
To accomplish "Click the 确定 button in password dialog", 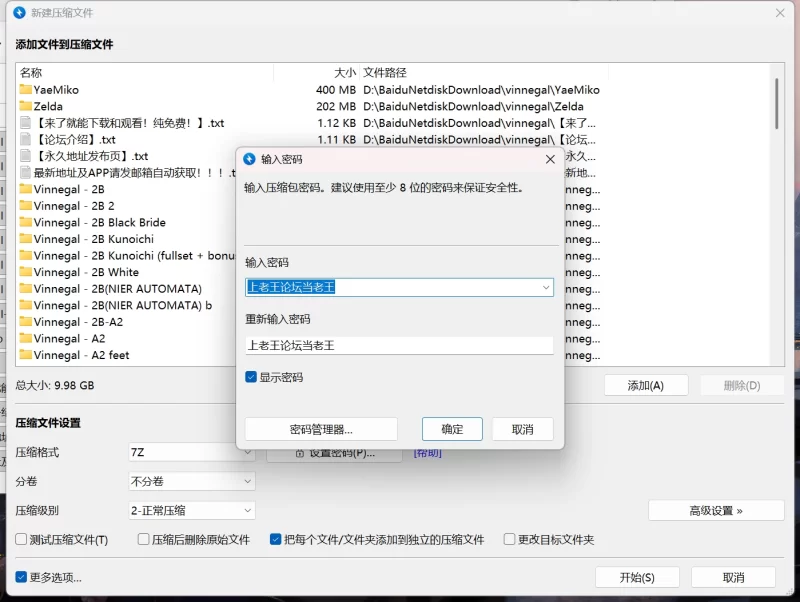I will [452, 429].
